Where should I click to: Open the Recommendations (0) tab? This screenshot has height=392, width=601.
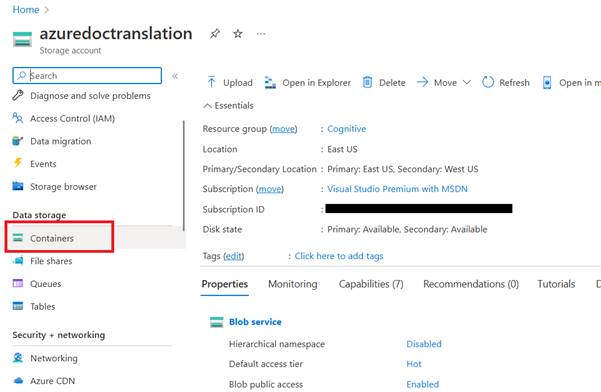click(471, 284)
